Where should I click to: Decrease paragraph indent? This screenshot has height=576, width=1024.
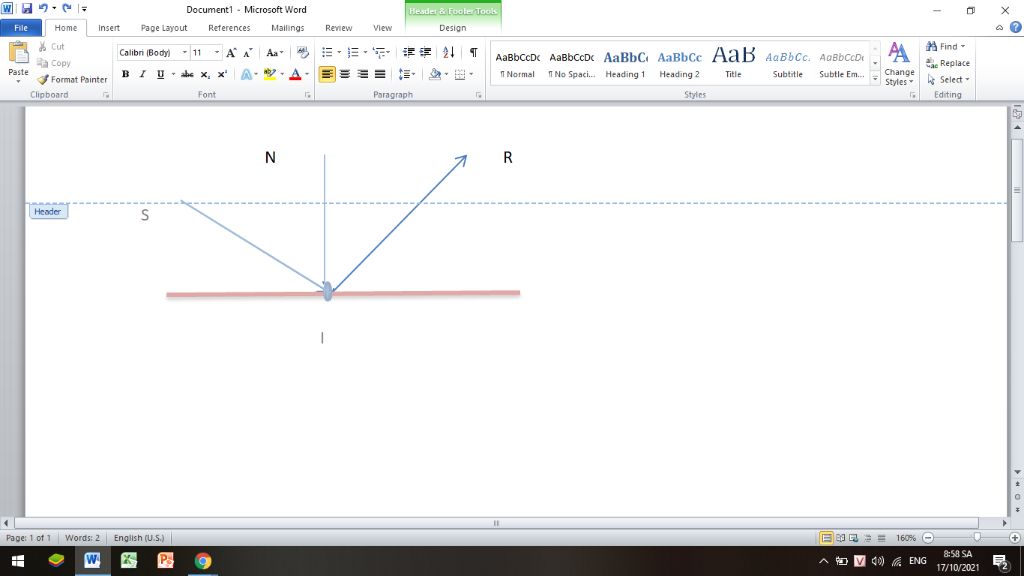(x=409, y=52)
